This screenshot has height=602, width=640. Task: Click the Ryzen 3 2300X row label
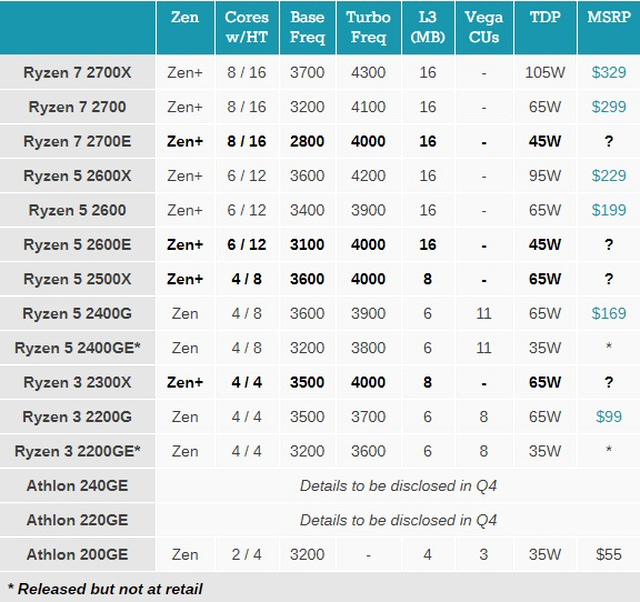pyautogui.click(x=77, y=382)
